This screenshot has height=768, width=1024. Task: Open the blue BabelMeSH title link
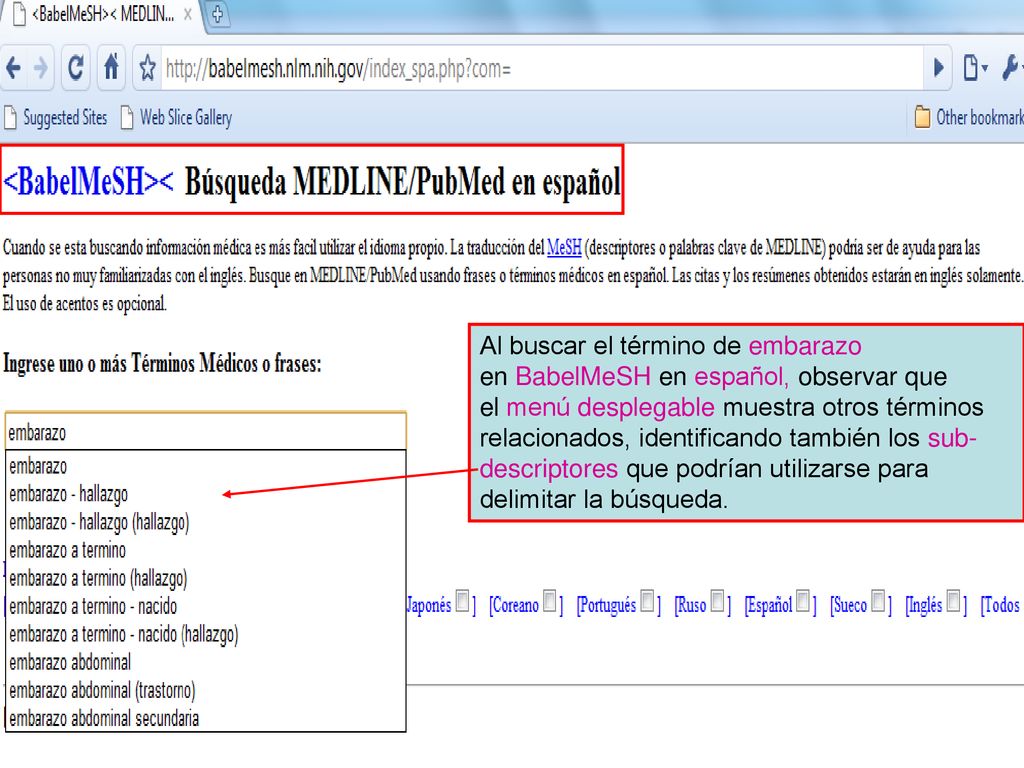(x=88, y=182)
